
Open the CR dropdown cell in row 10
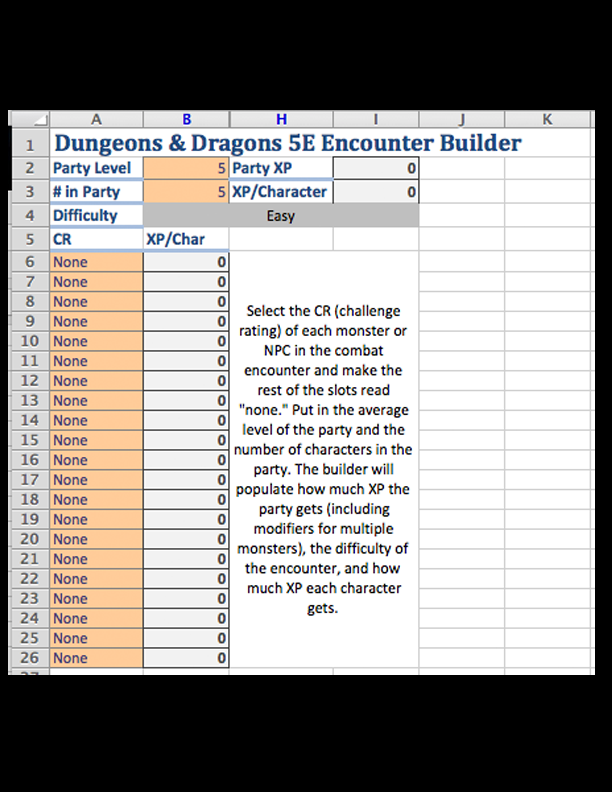click(x=96, y=341)
